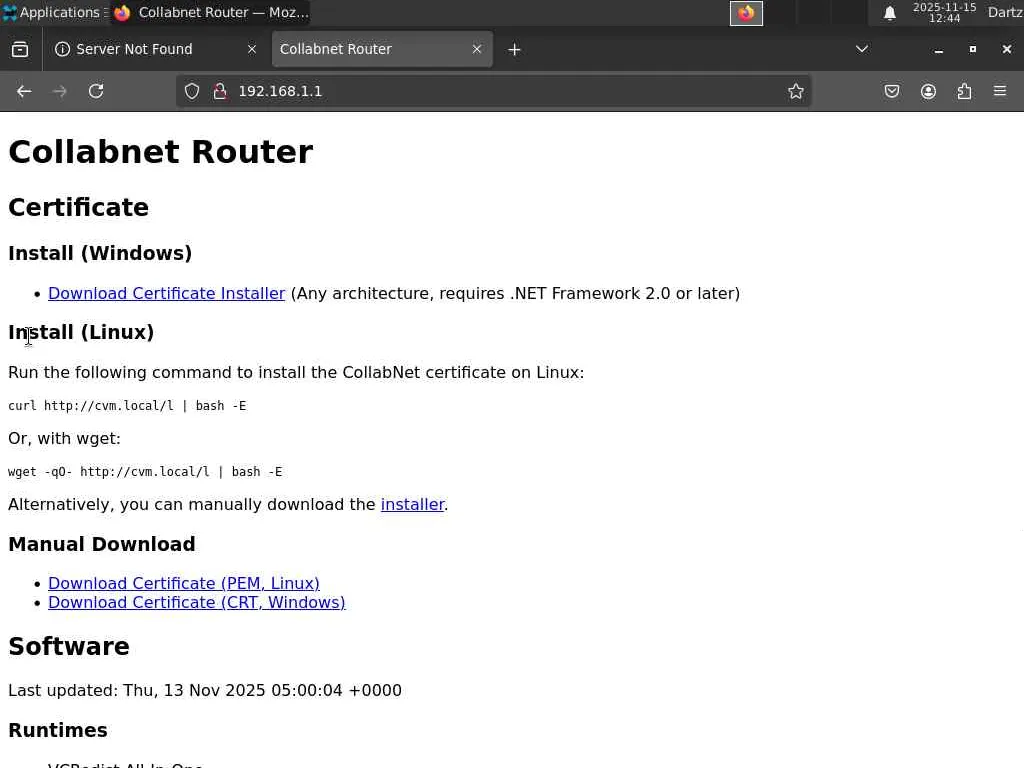Click the Software heading

point(69,646)
